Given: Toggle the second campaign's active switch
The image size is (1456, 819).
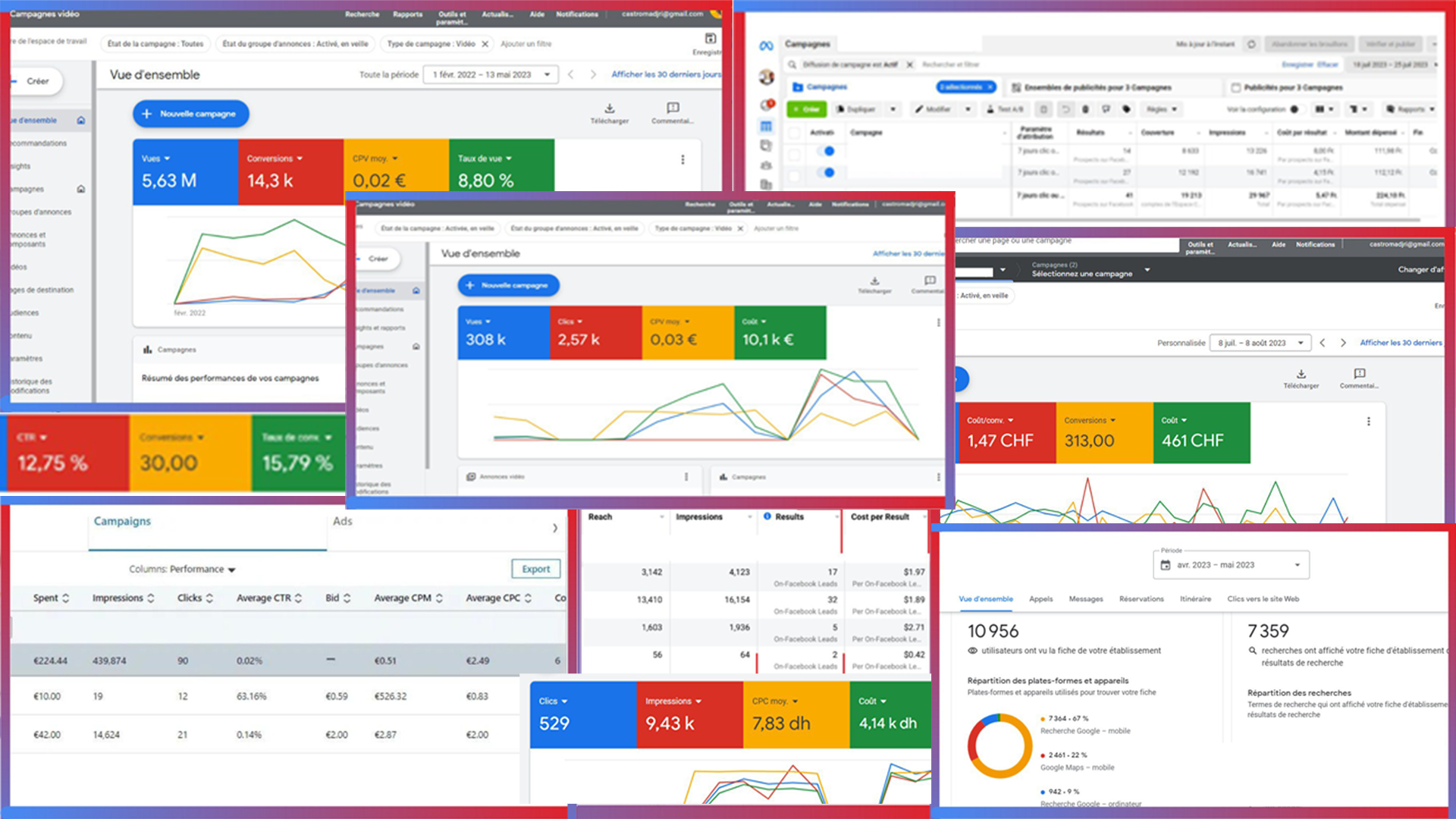Looking at the screenshot, I should (x=828, y=173).
